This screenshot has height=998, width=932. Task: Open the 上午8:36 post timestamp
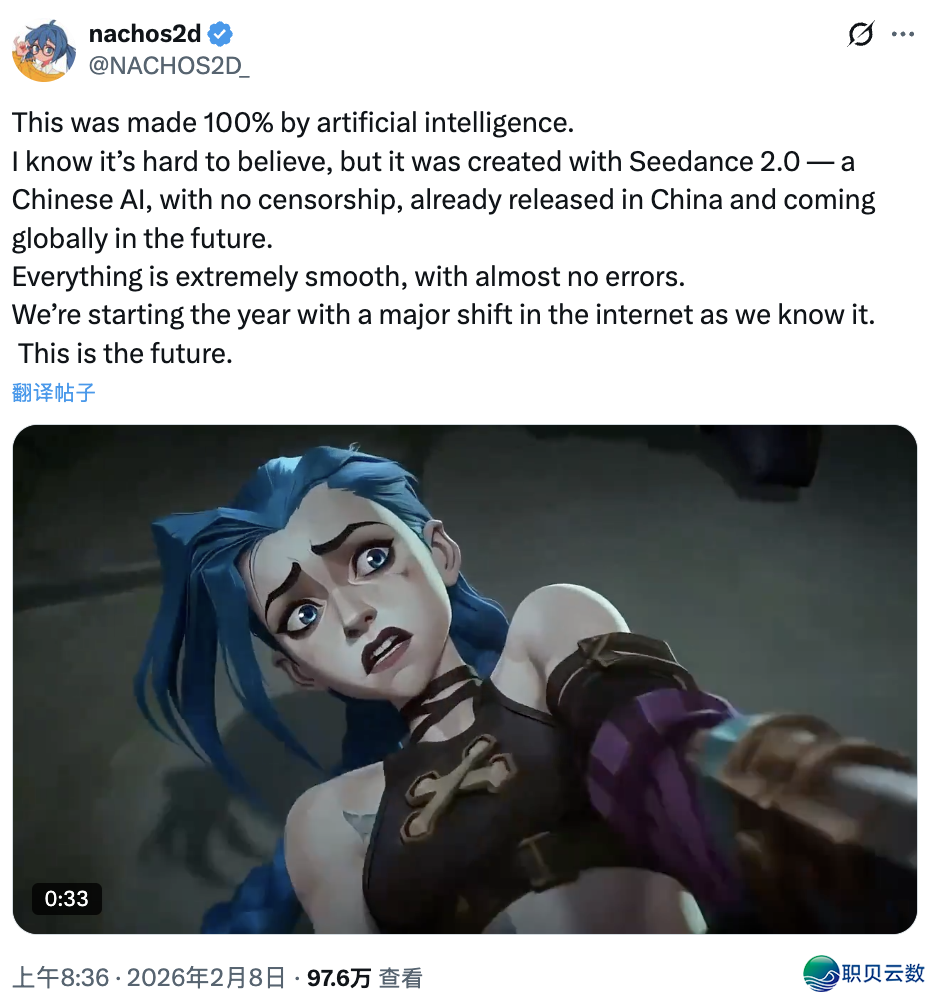tap(60, 978)
